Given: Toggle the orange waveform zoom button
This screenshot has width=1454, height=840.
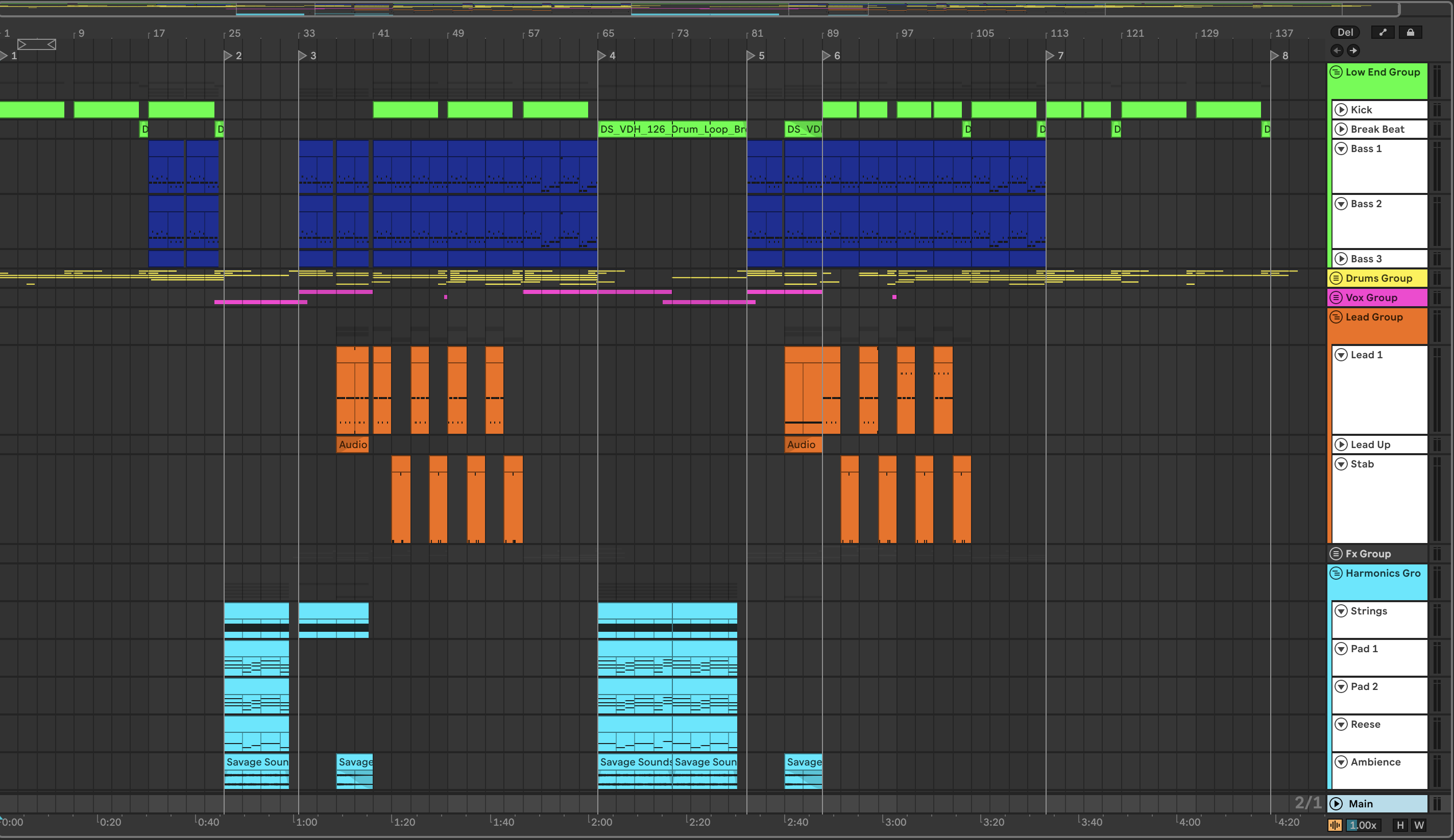Looking at the screenshot, I should 1335,825.
